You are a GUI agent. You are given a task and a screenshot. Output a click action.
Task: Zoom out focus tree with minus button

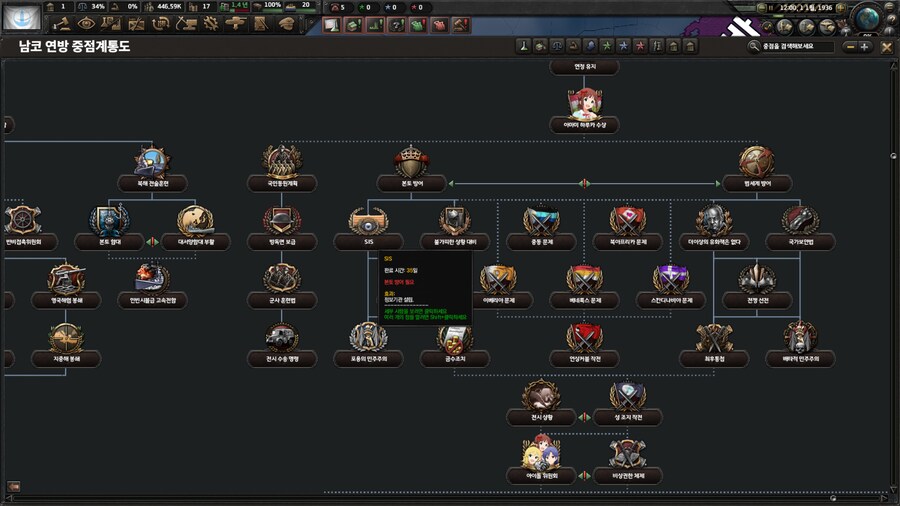click(849, 46)
